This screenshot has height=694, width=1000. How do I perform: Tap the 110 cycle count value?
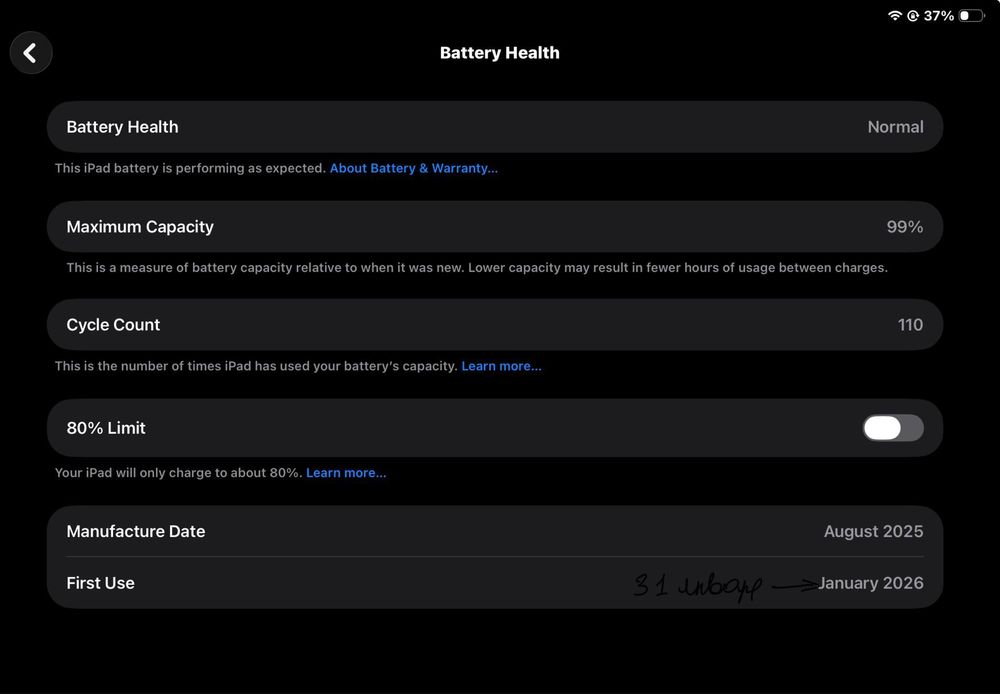[x=910, y=325]
